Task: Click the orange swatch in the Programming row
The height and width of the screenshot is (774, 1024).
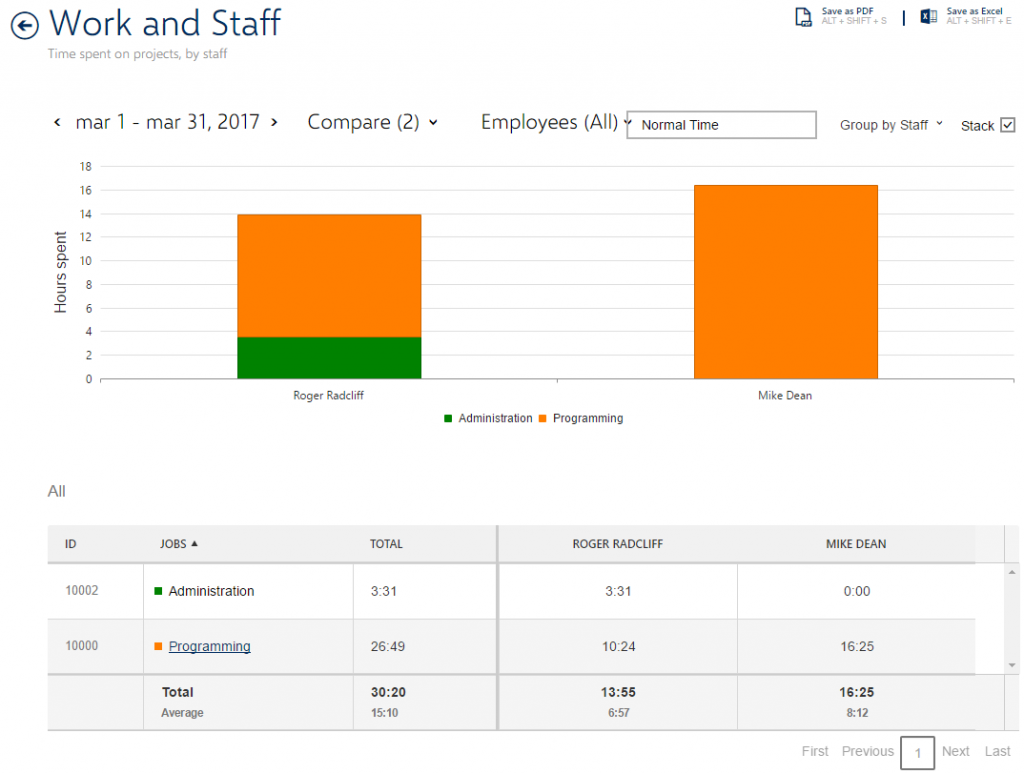Action: (x=158, y=646)
